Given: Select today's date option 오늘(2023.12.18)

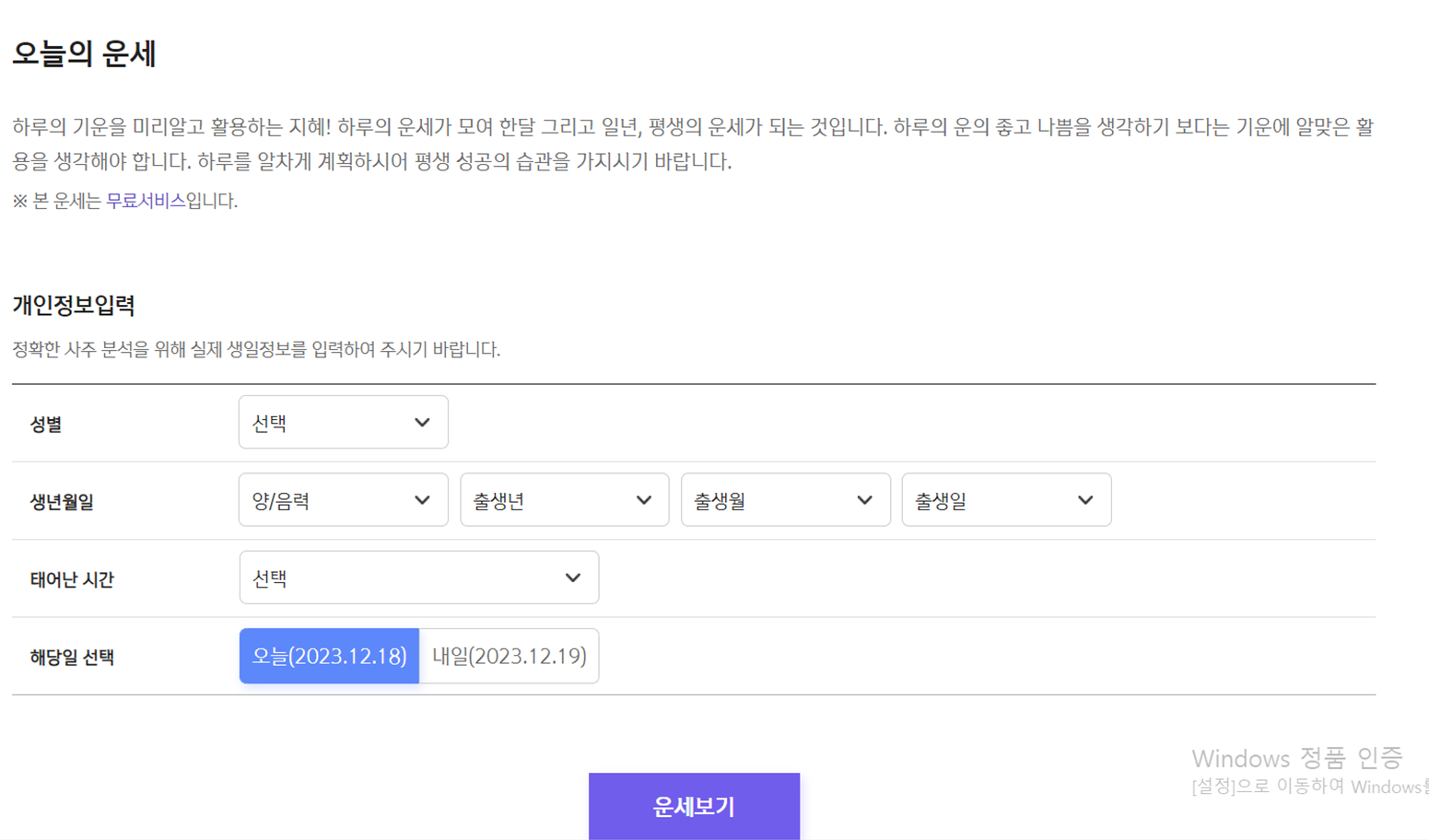Looking at the screenshot, I should coord(329,655).
